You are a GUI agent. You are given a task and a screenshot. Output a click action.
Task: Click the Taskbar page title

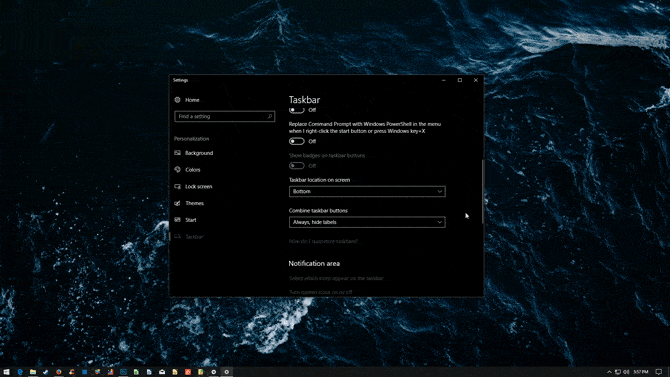click(304, 100)
